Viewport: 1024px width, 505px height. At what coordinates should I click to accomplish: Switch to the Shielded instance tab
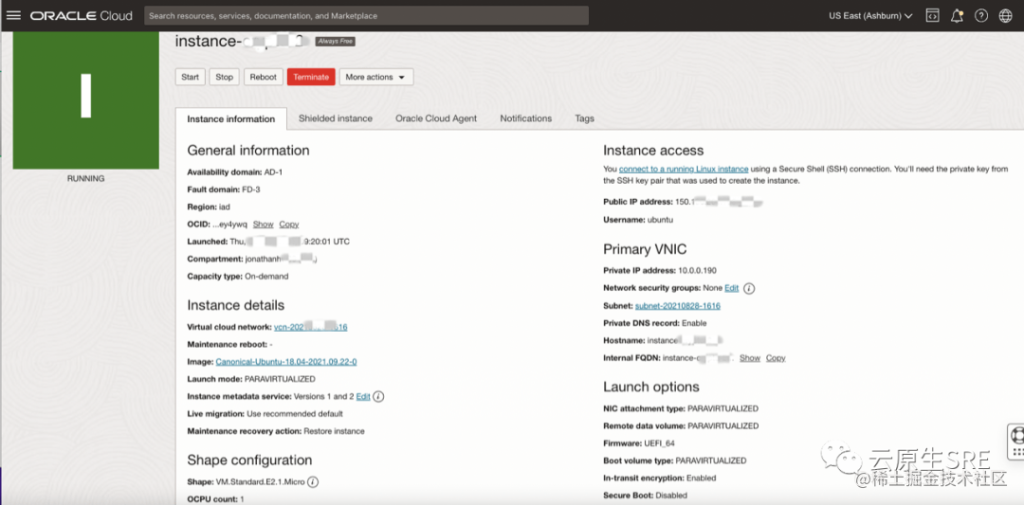(336, 118)
